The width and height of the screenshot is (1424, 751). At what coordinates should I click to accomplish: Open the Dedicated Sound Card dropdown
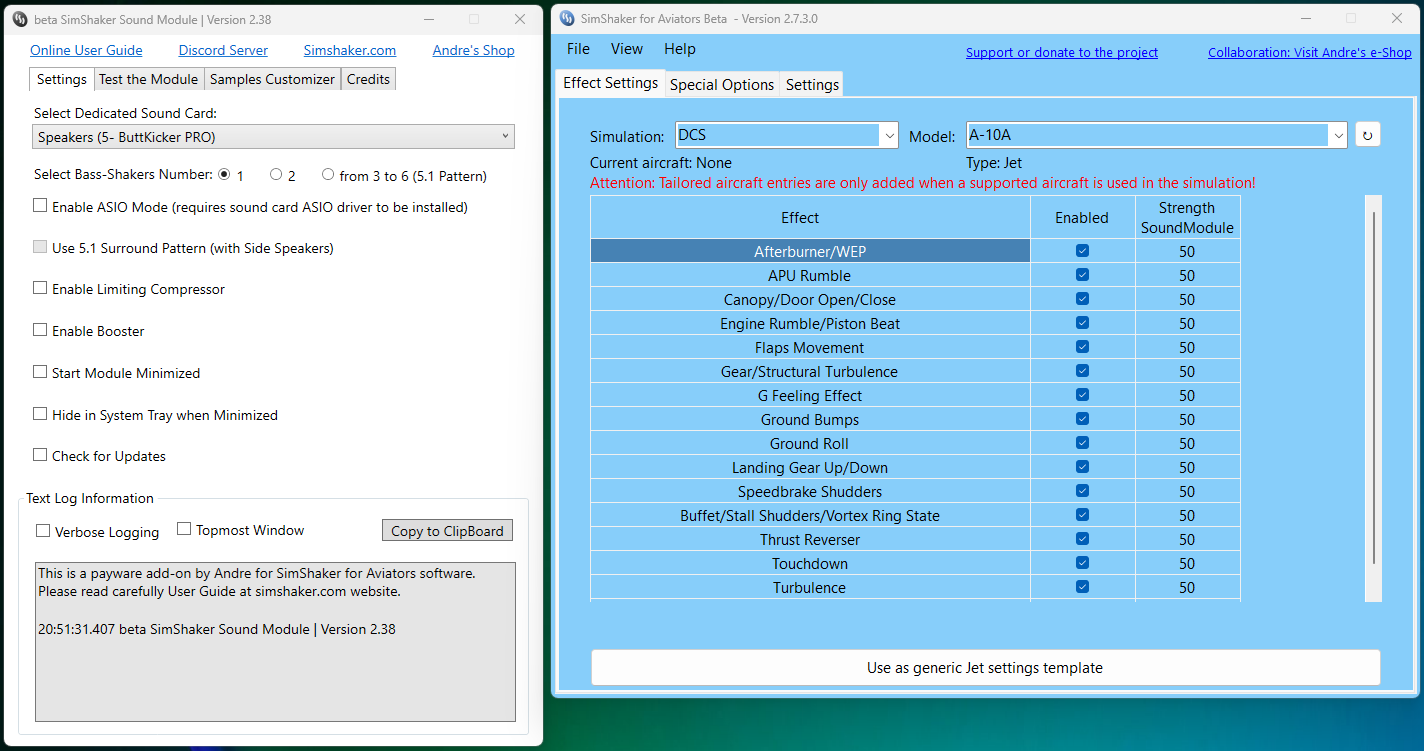click(274, 136)
